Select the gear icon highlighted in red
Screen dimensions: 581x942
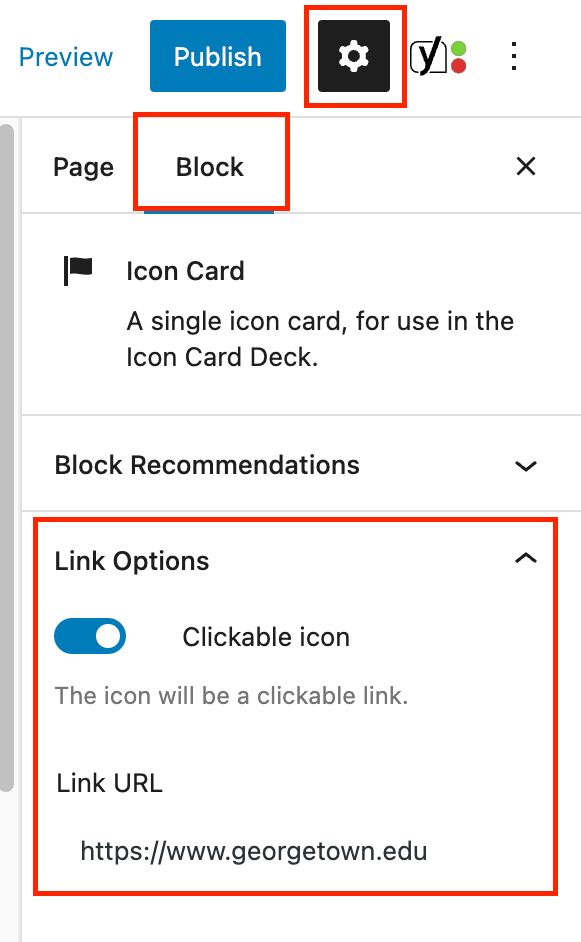pyautogui.click(x=355, y=56)
